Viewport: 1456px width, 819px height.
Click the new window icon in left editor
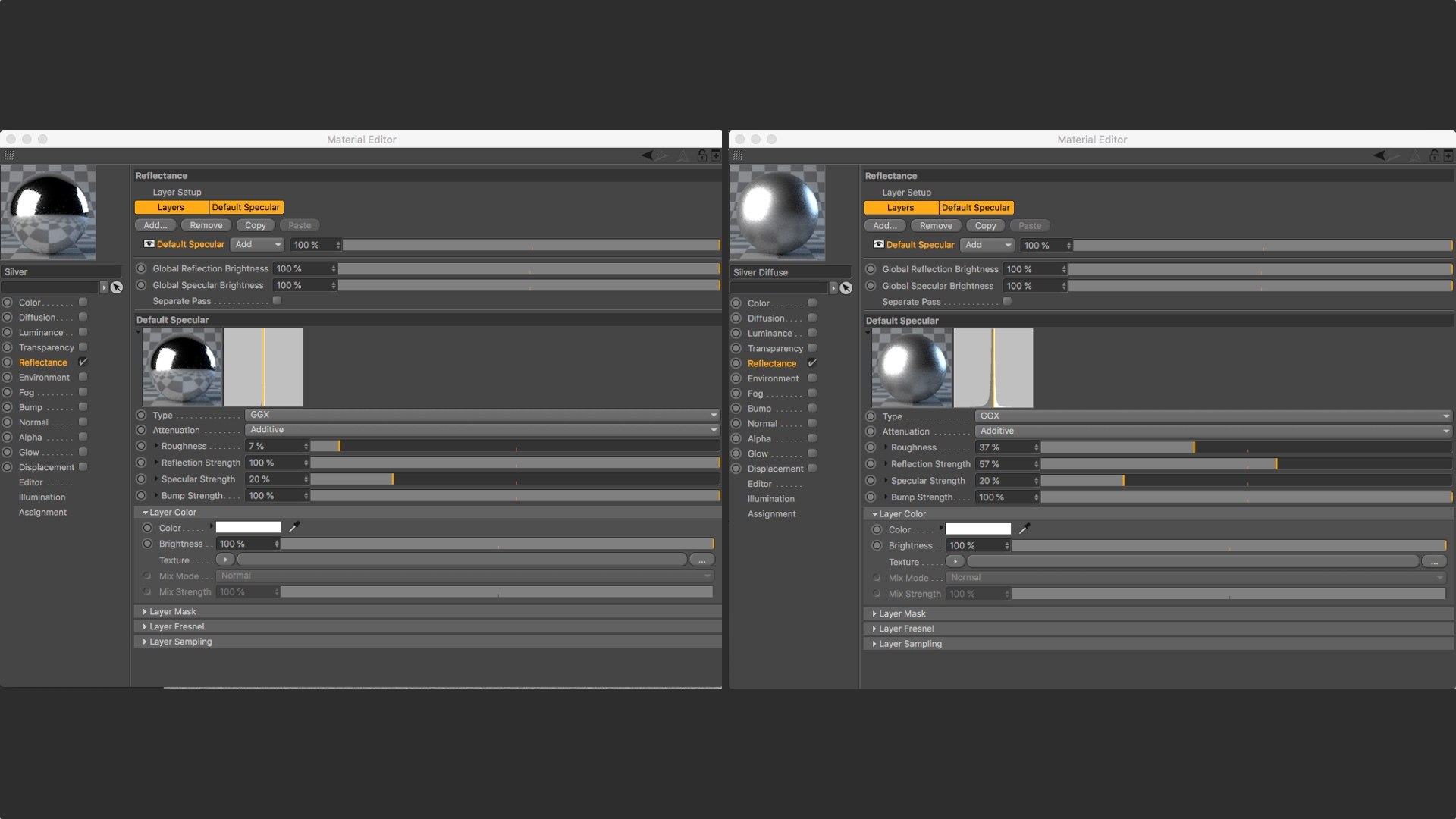pyautogui.click(x=715, y=155)
